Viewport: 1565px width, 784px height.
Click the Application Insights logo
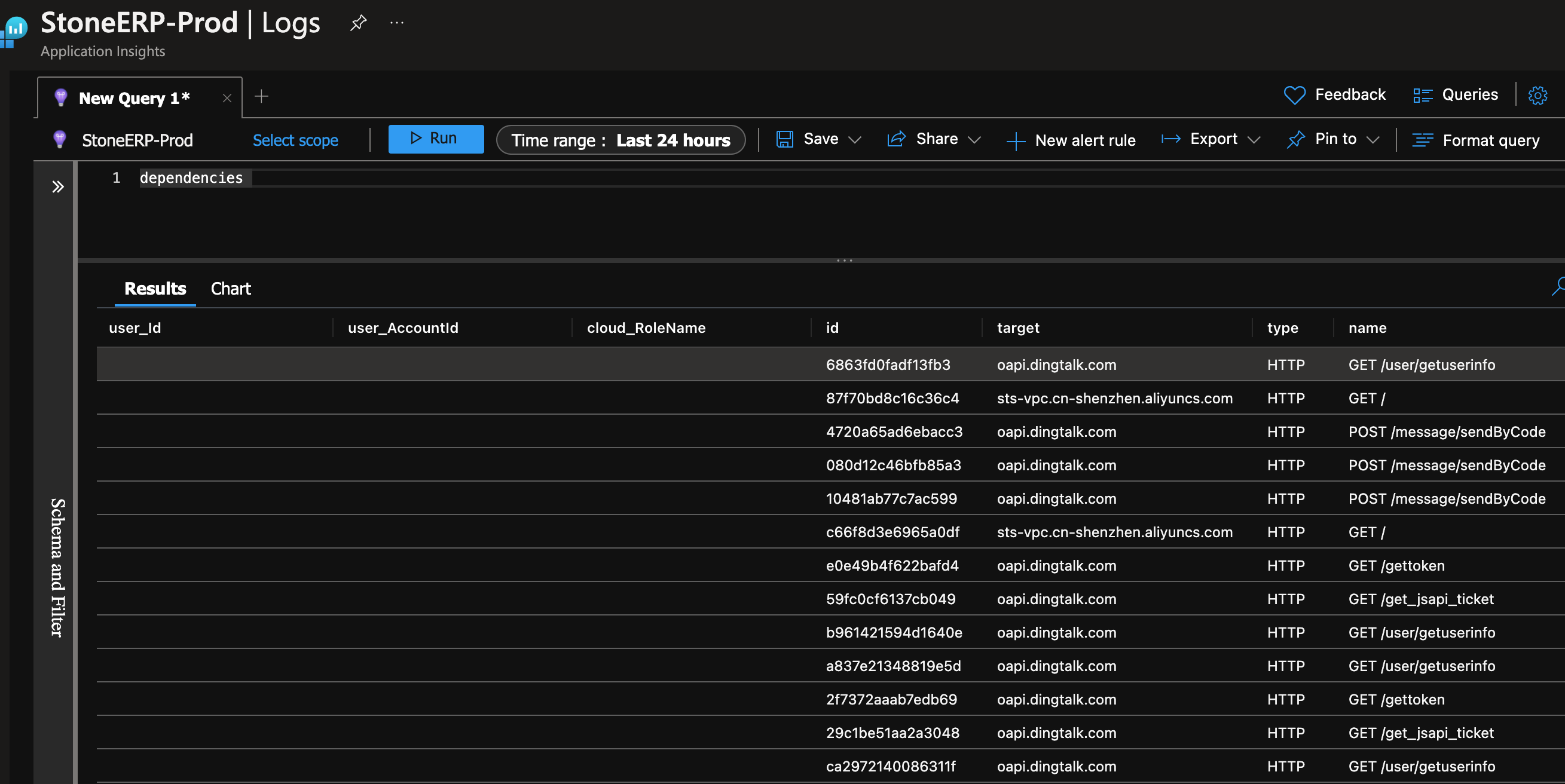coord(14,29)
